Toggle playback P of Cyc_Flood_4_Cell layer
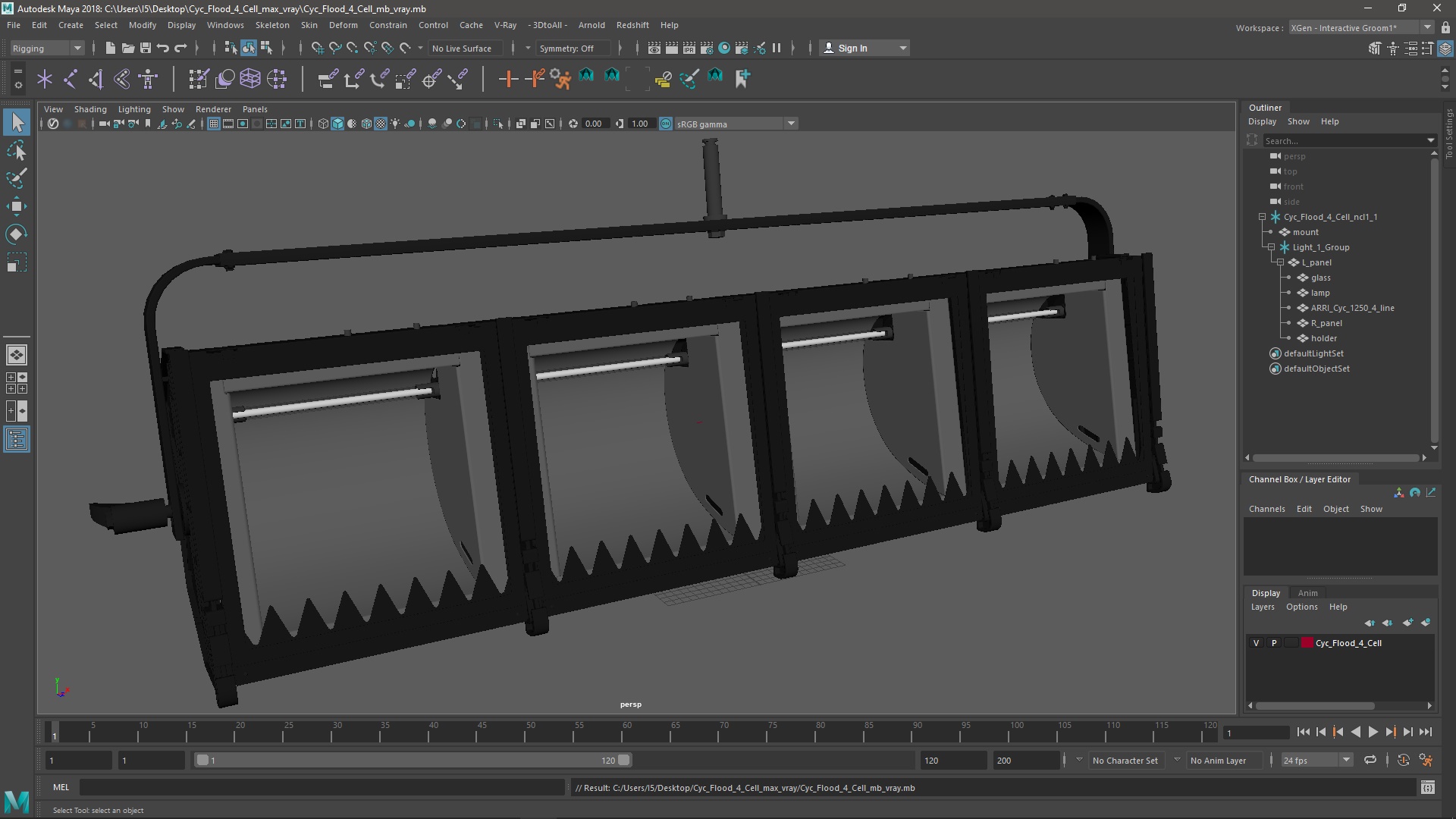1456x819 pixels. point(1274,643)
